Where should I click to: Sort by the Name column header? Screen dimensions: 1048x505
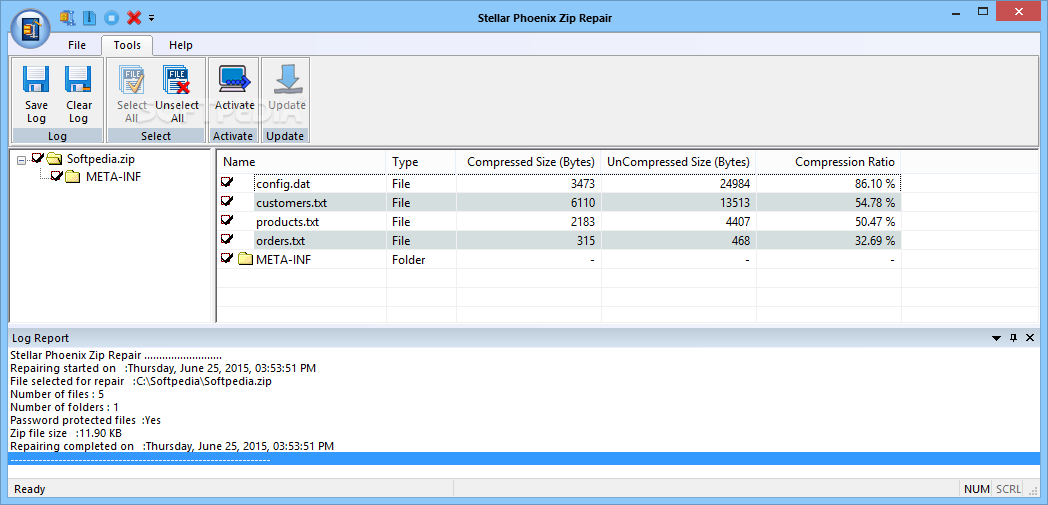(301, 162)
